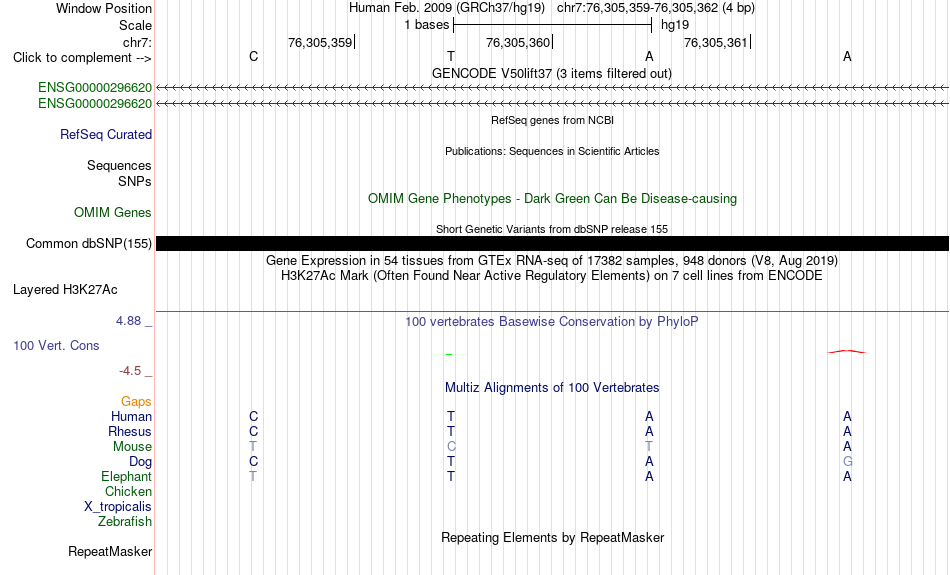Select base C in the Mouse alignment row
Image resolution: width=950 pixels, height=575 pixels.
[451, 447]
